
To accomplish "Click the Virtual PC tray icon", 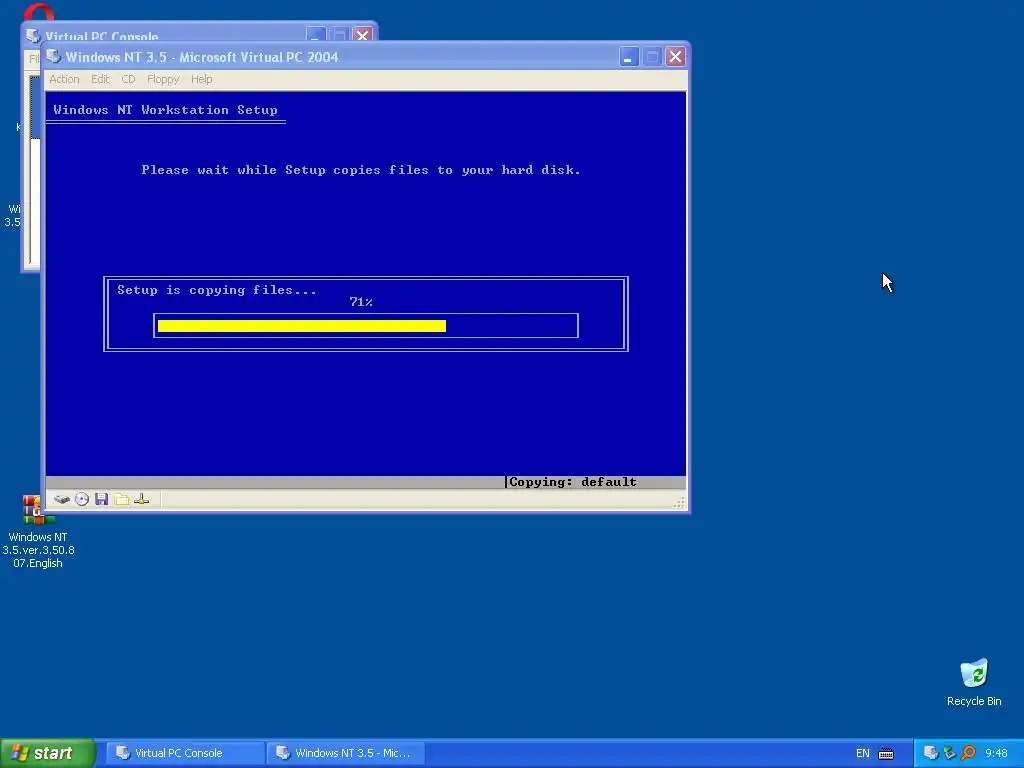I will click(x=931, y=753).
